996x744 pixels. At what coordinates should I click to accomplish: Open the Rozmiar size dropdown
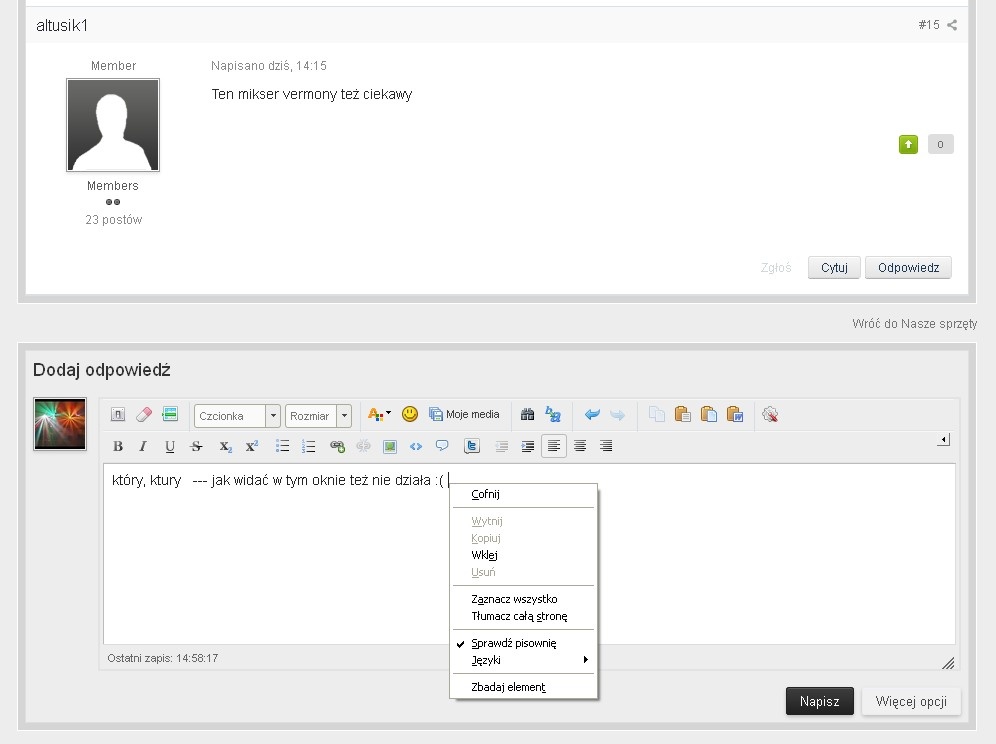point(318,415)
